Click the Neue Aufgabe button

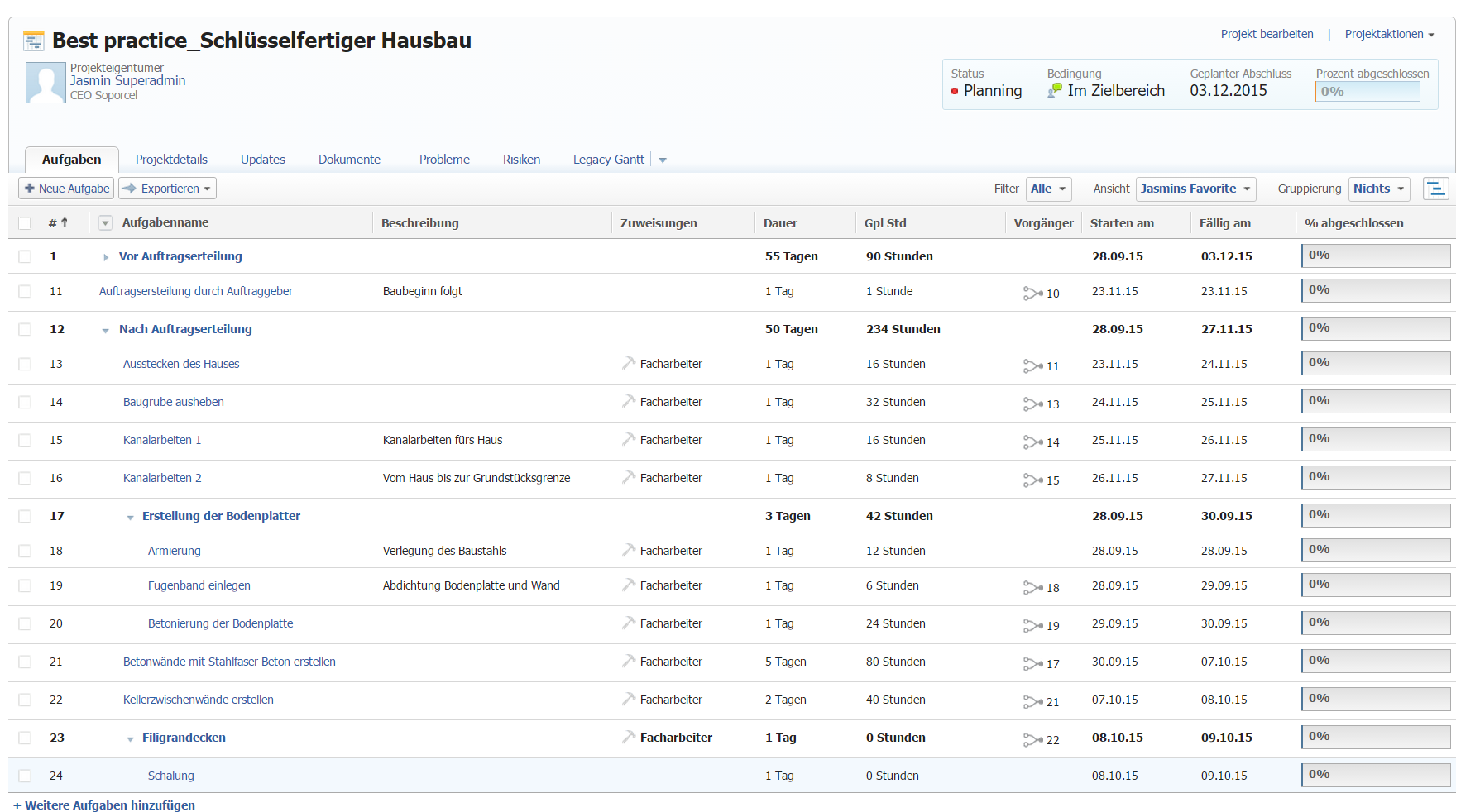66,189
